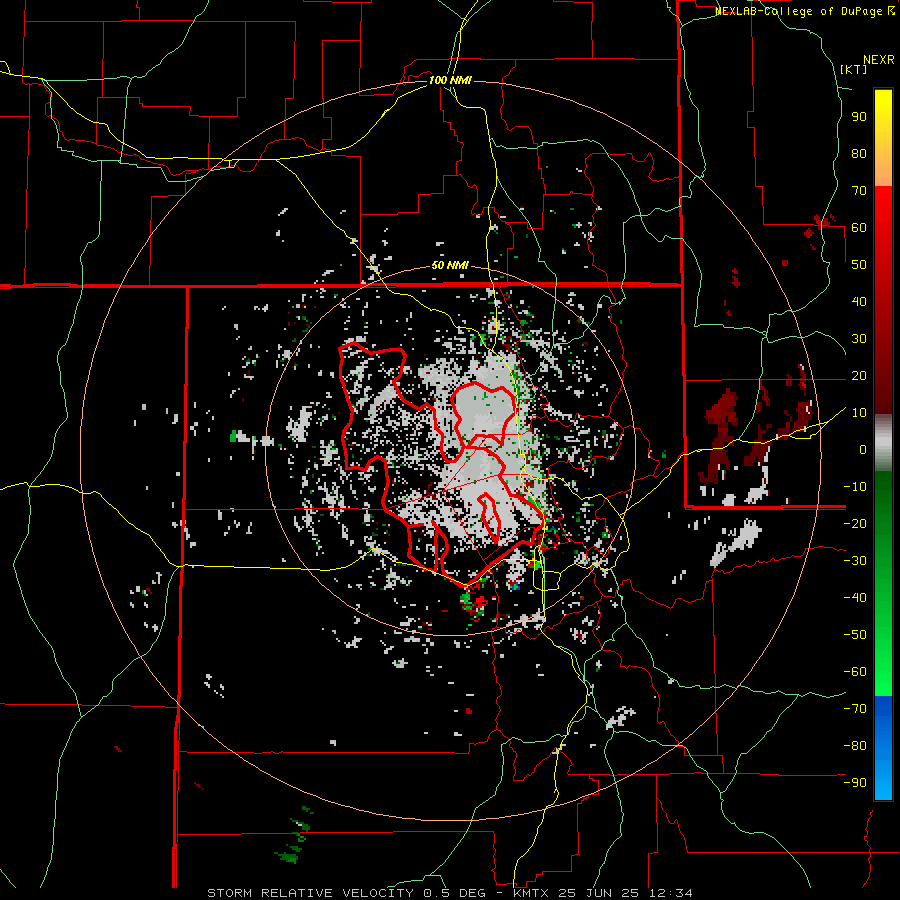The height and width of the screenshot is (900, 900).
Task: Click the '0' scale value
Action: click(x=863, y=449)
